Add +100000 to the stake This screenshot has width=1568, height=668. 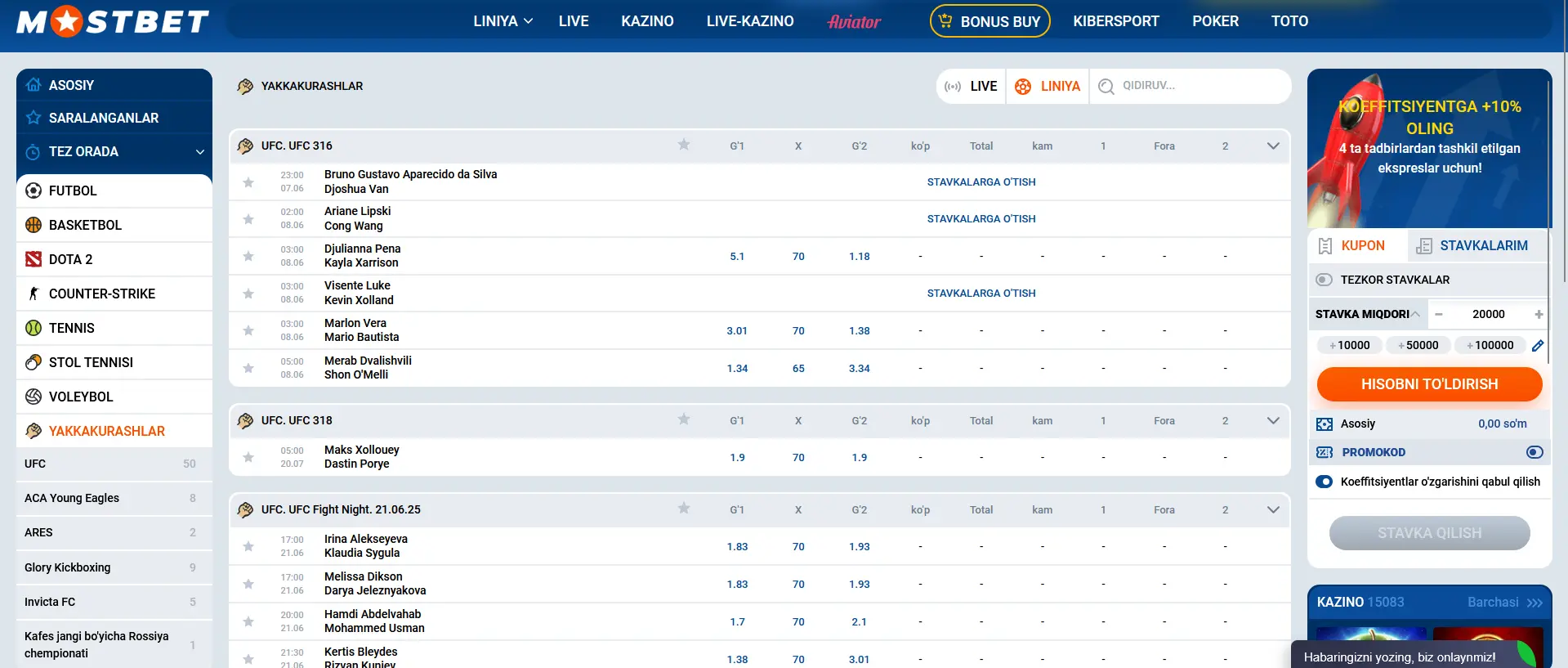click(x=1490, y=345)
